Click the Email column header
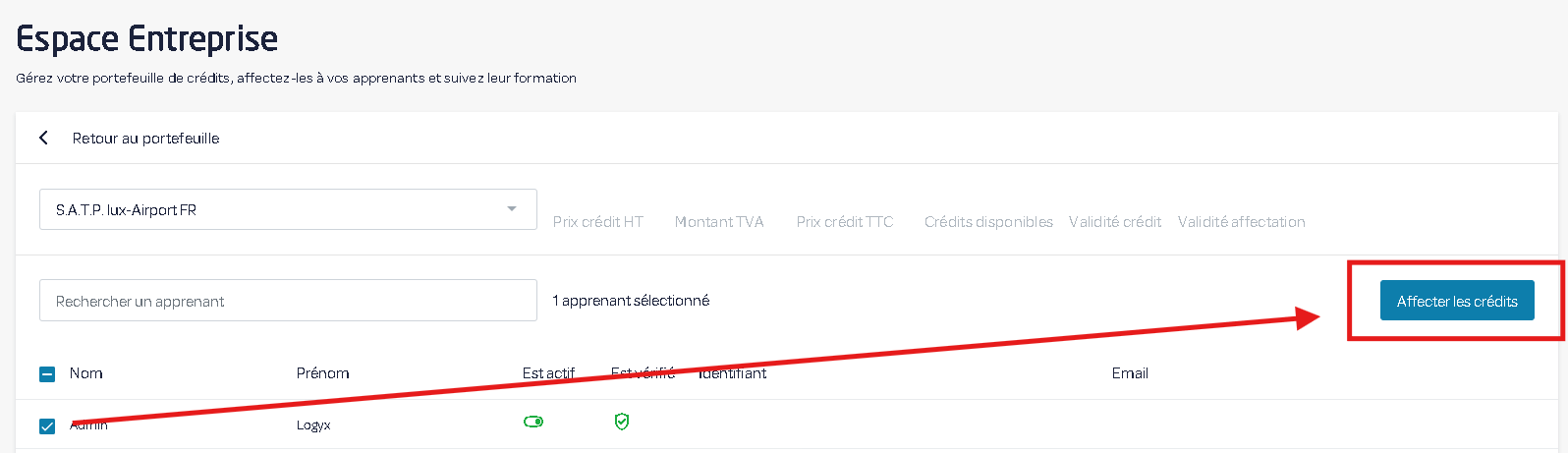This screenshot has width=1568, height=453. point(1130,373)
